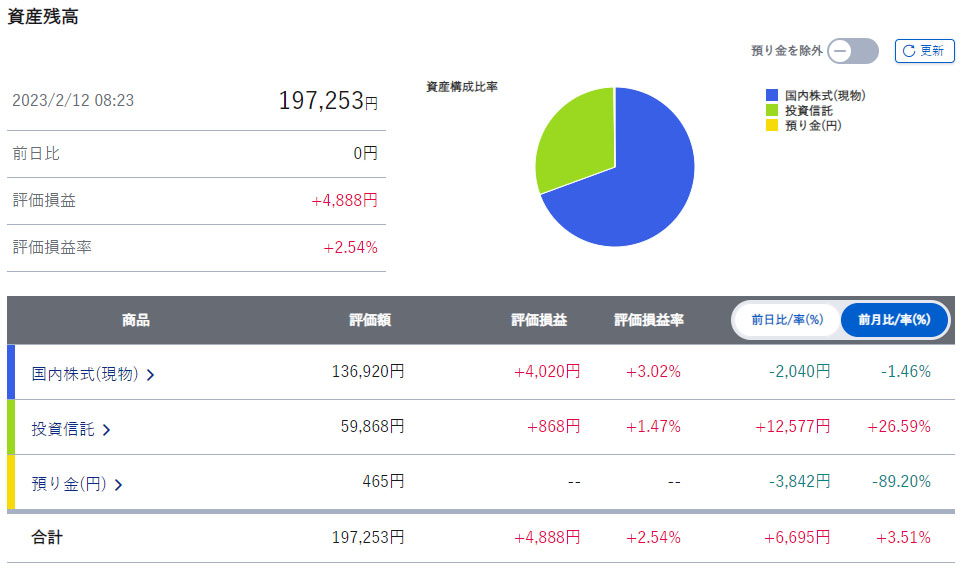Click the circular refresh arrow icon
Viewport: 967px width, 568px height.
[909, 51]
